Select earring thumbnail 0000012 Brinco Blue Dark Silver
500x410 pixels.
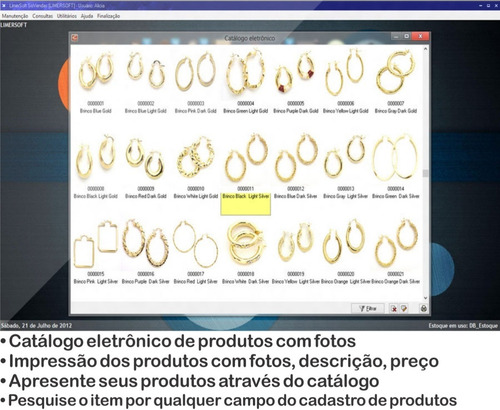click(x=296, y=158)
